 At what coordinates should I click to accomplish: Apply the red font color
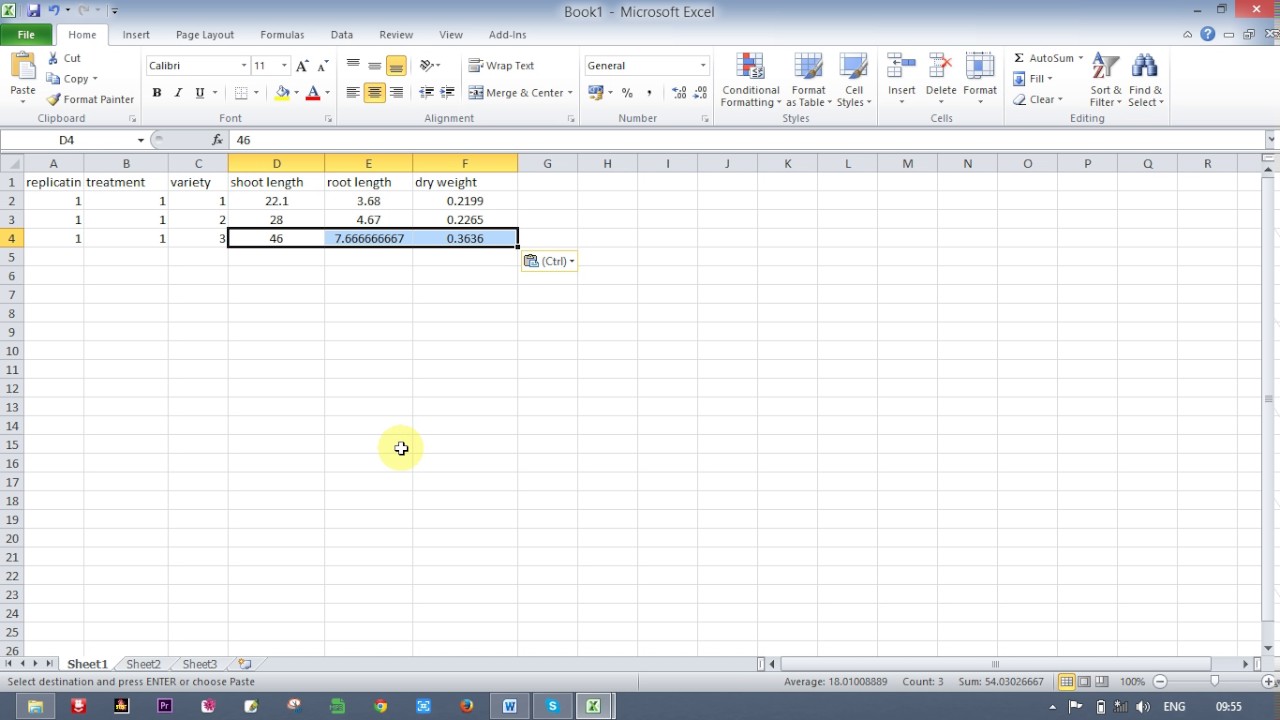tap(313, 93)
